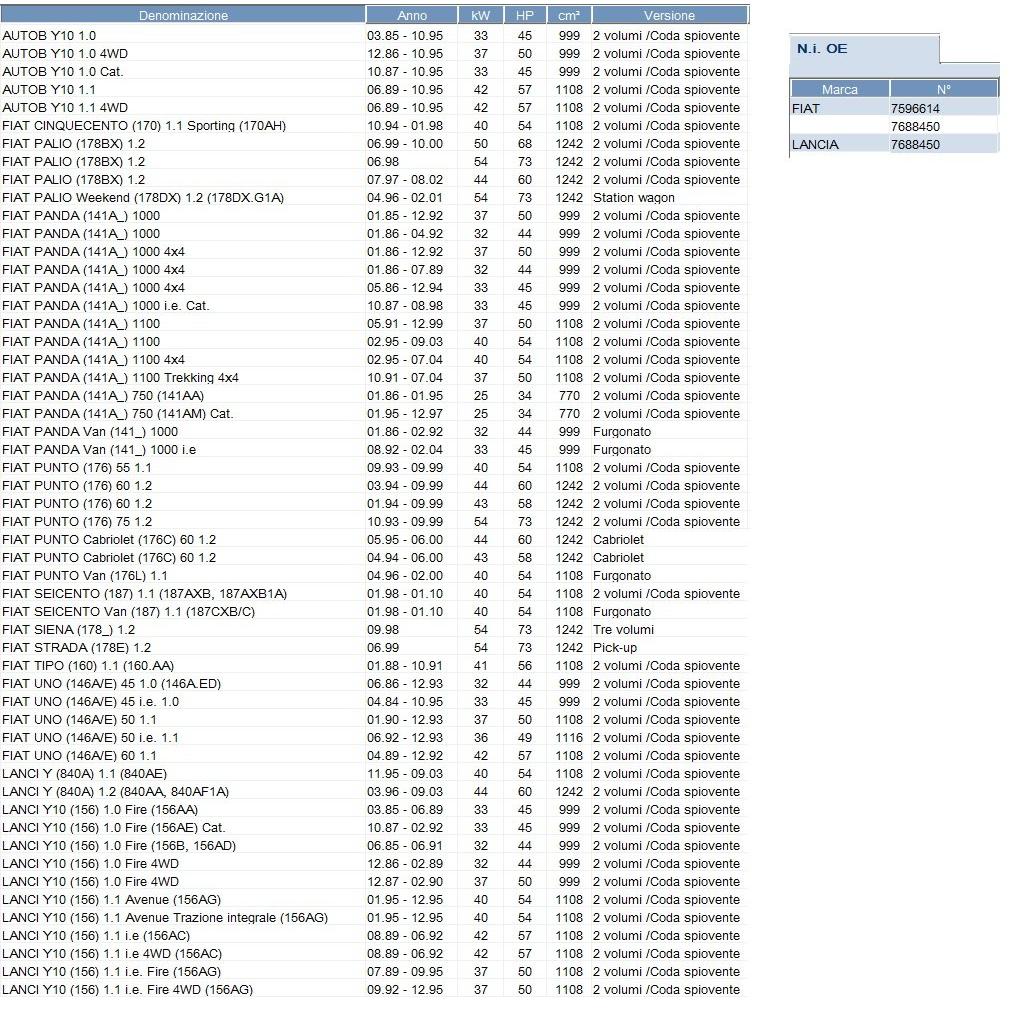
Task: Select LANCI Y10 (156) 1.1 i.e (156AC) row
Action: 375,936
